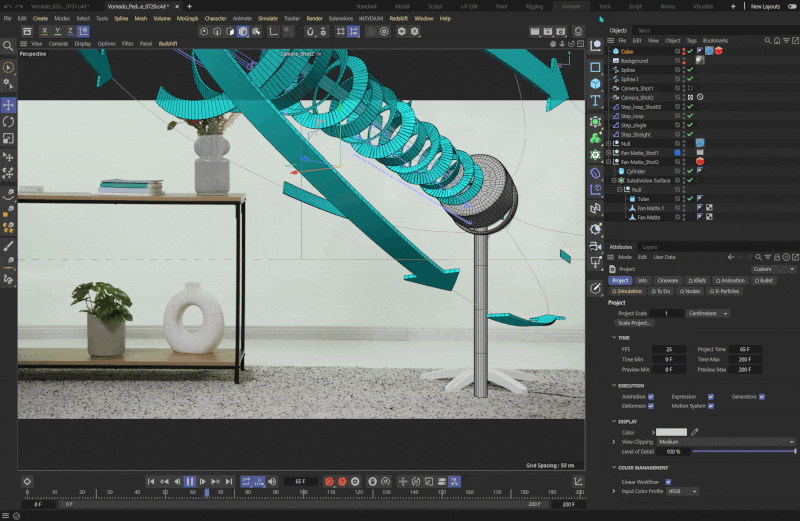This screenshot has height=521, width=800.
Task: Disable the Generators checkbox
Action: coord(761,396)
